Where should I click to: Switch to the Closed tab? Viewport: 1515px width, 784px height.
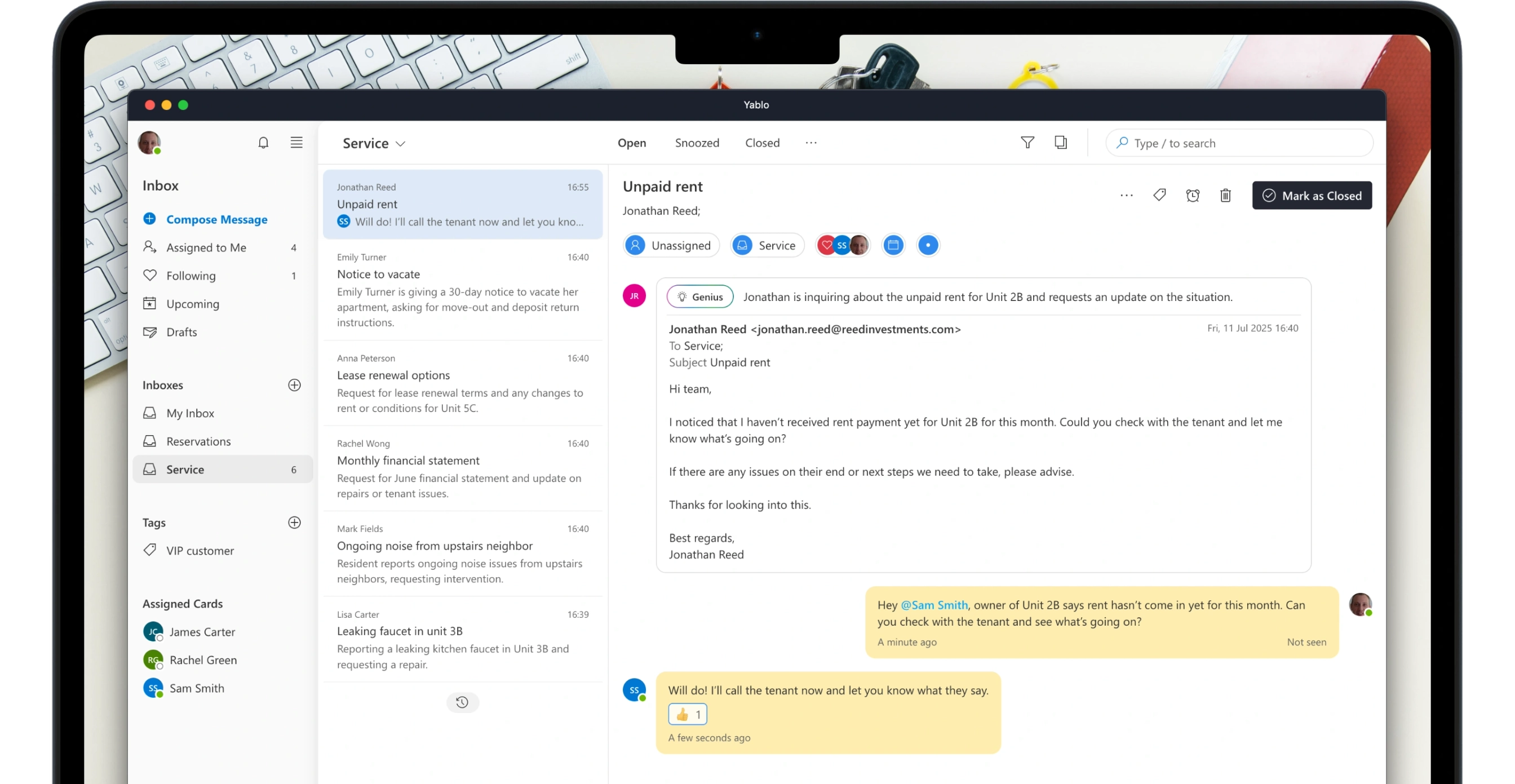(762, 143)
